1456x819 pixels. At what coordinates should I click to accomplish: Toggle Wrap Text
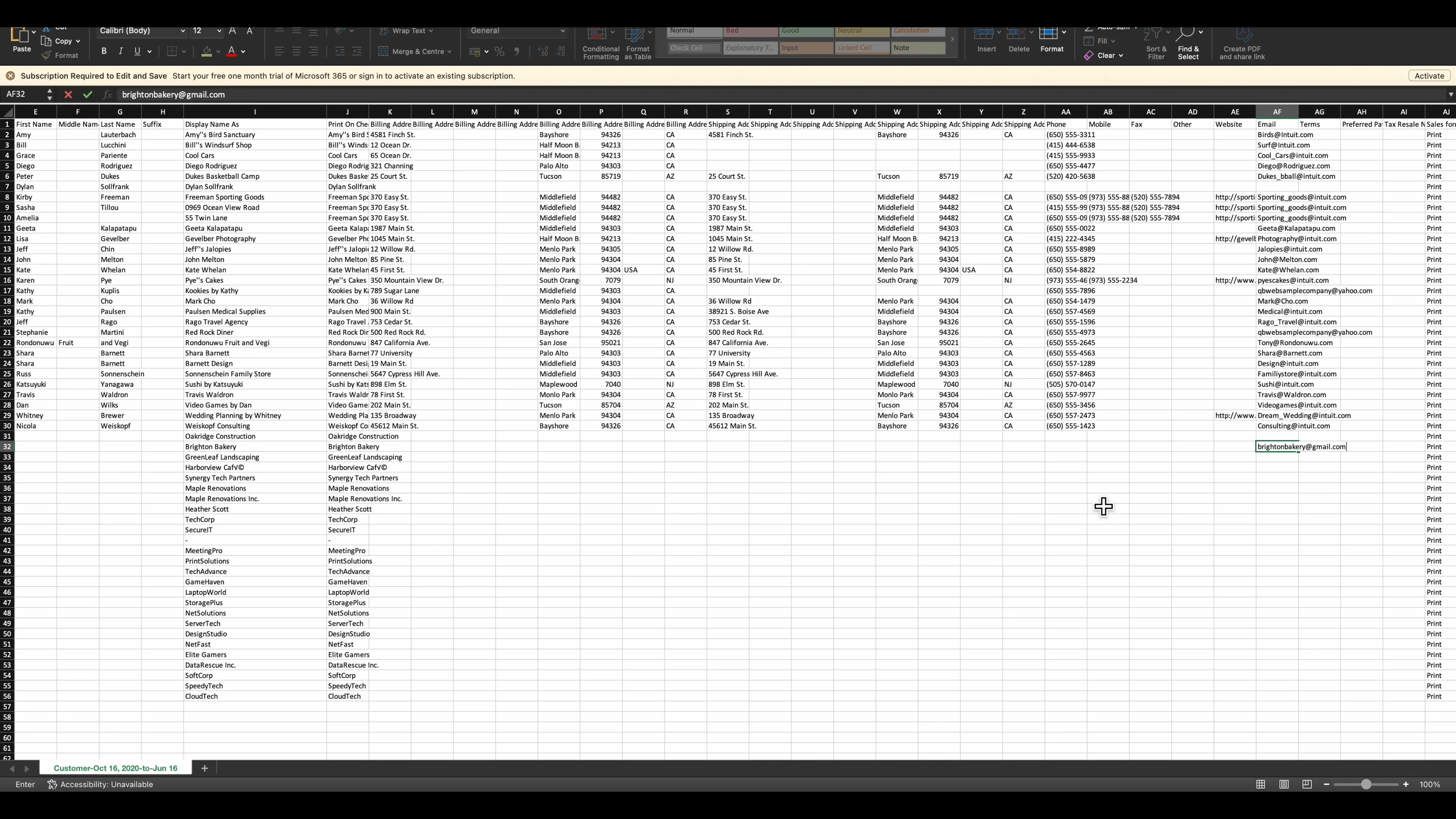click(x=406, y=31)
